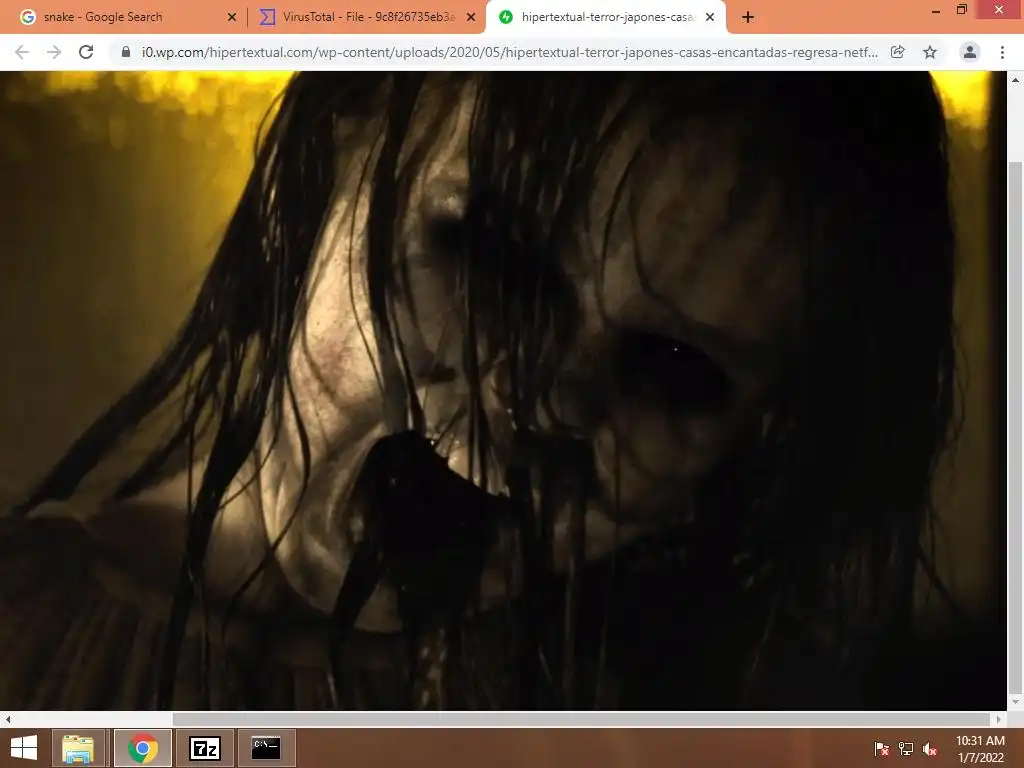
Task: Close the hipertextual-terror-japones tab
Action: [710, 17]
